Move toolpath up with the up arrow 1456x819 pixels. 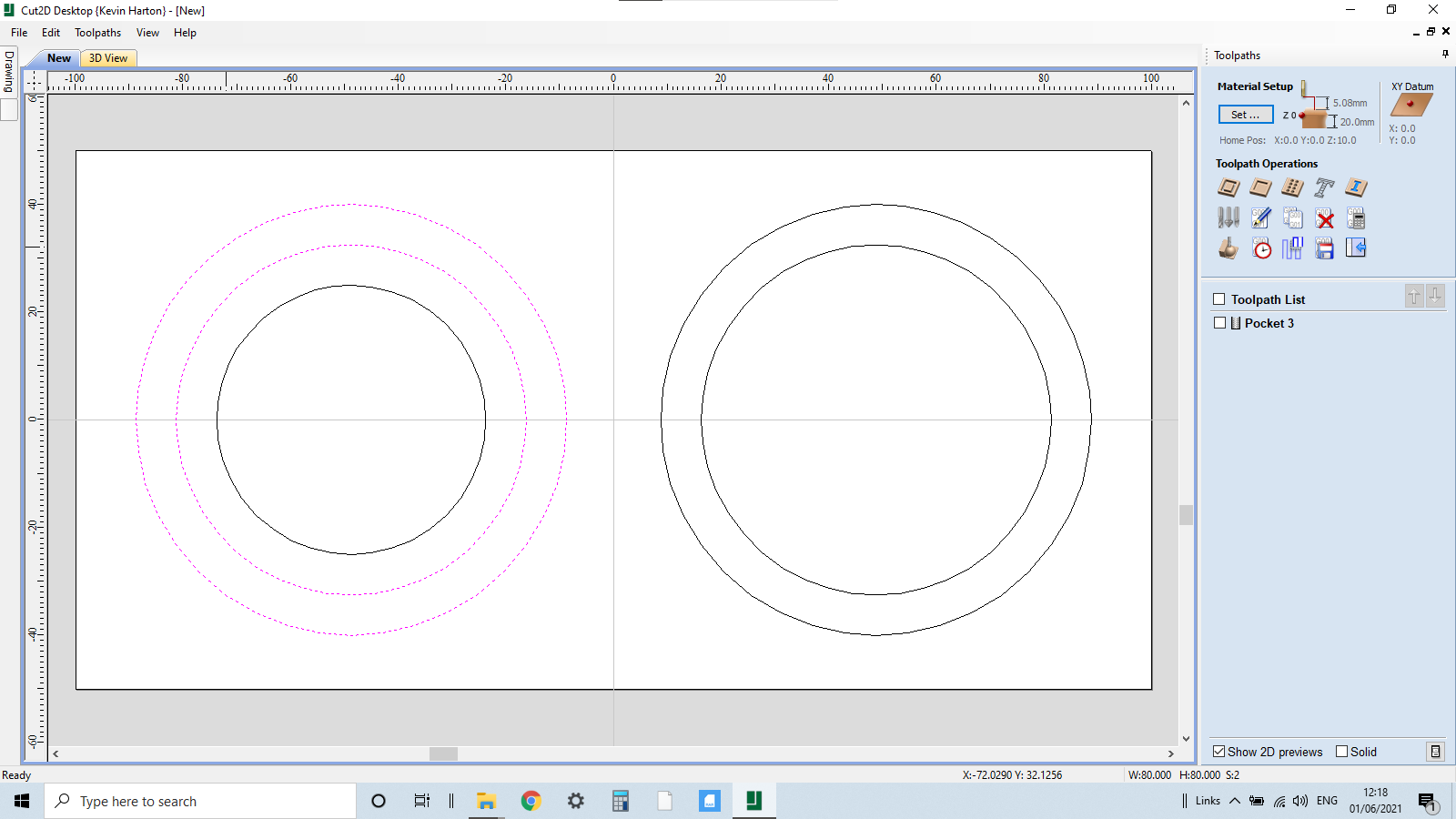[x=1414, y=297]
